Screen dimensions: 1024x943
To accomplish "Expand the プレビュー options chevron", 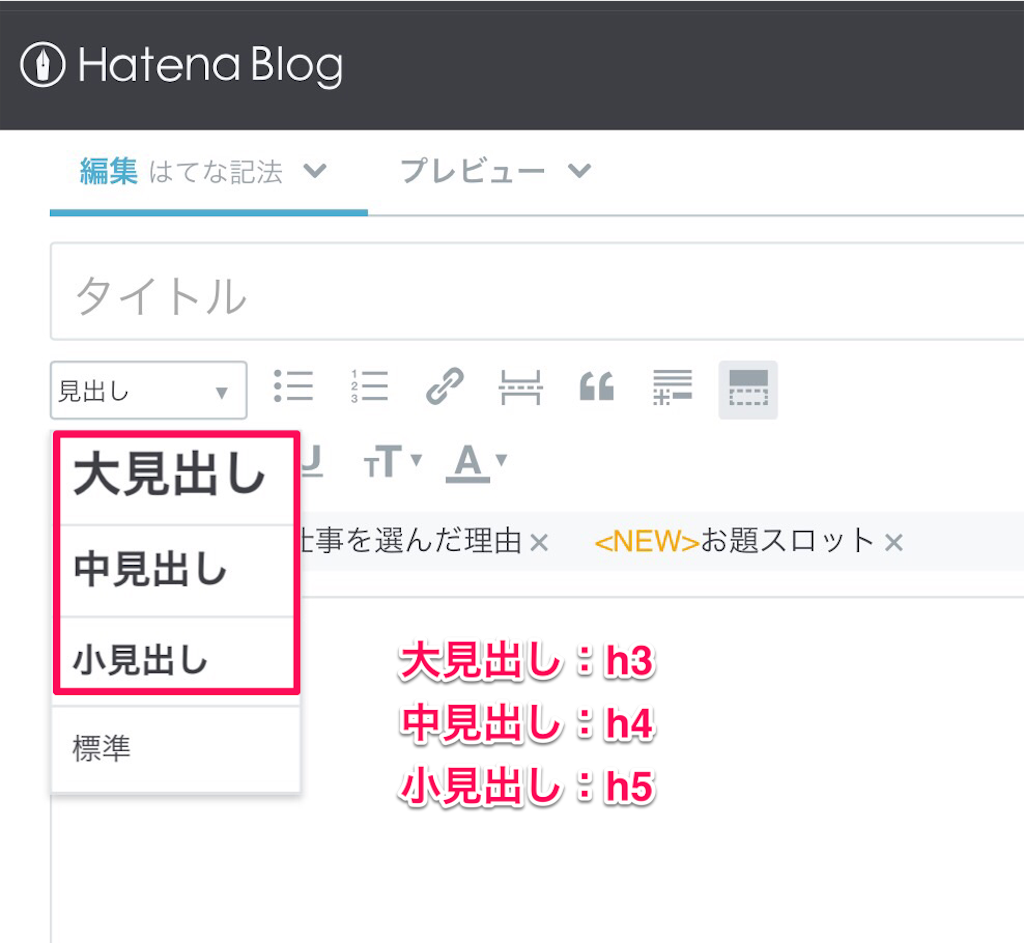I will (579, 171).
